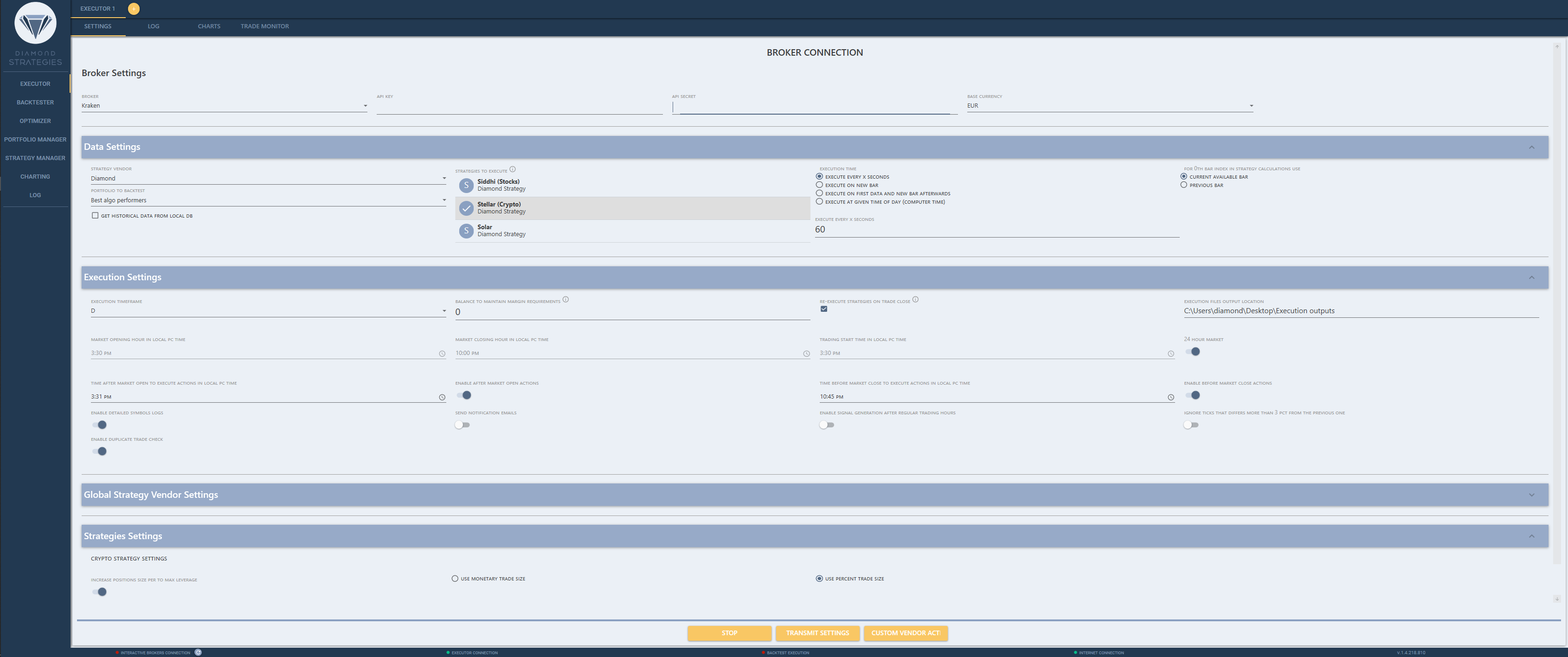Switch to the Charts tab
The width and height of the screenshot is (1568, 657).
[x=209, y=26]
